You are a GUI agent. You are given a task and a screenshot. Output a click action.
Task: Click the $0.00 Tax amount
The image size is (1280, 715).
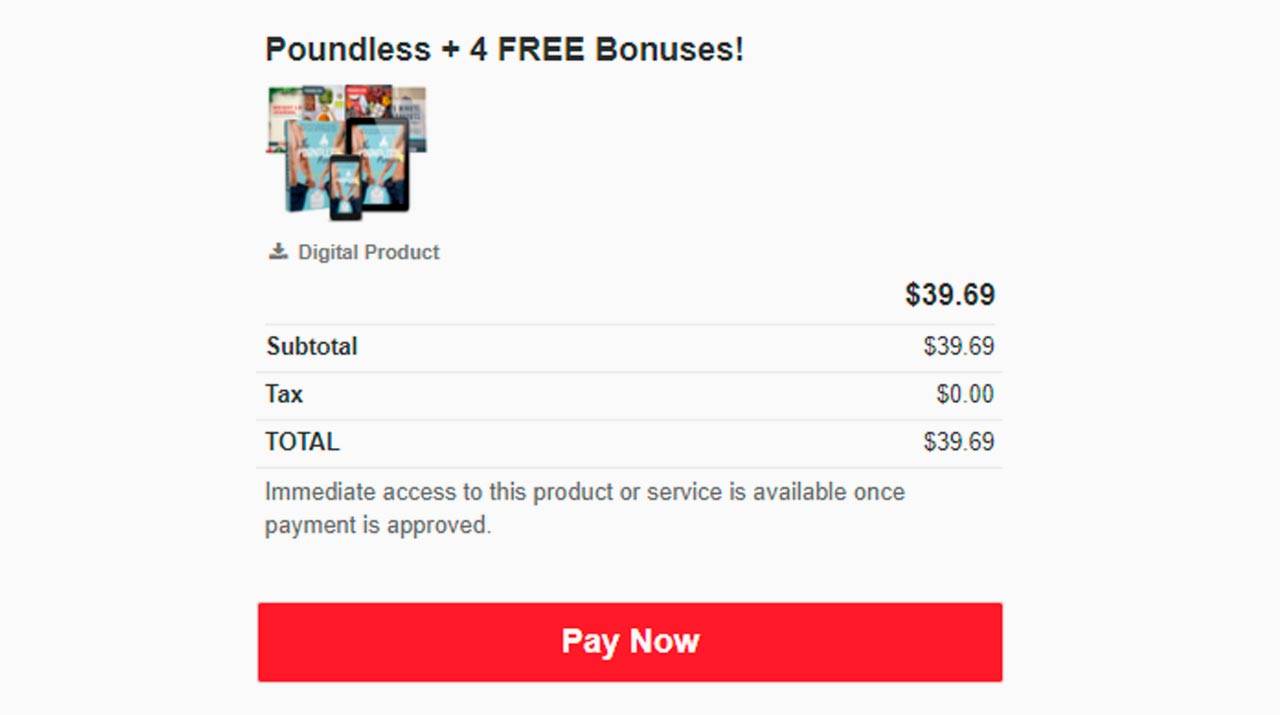pos(964,394)
